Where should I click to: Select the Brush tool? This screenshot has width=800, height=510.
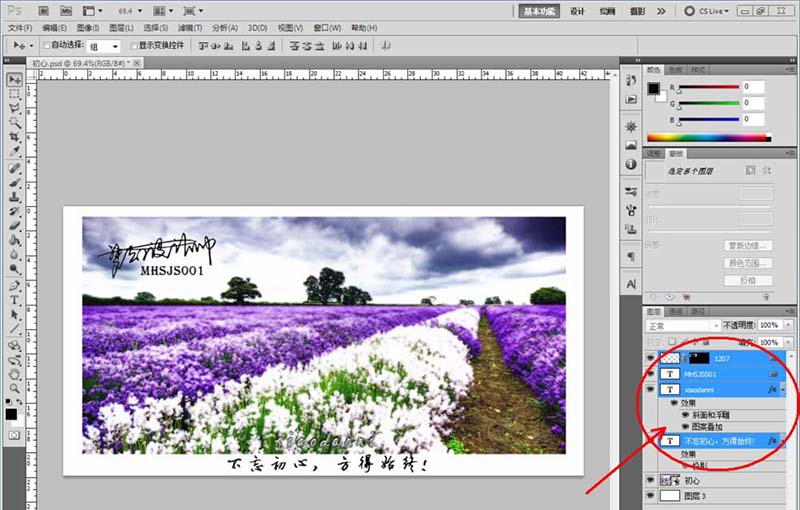tap(14, 183)
